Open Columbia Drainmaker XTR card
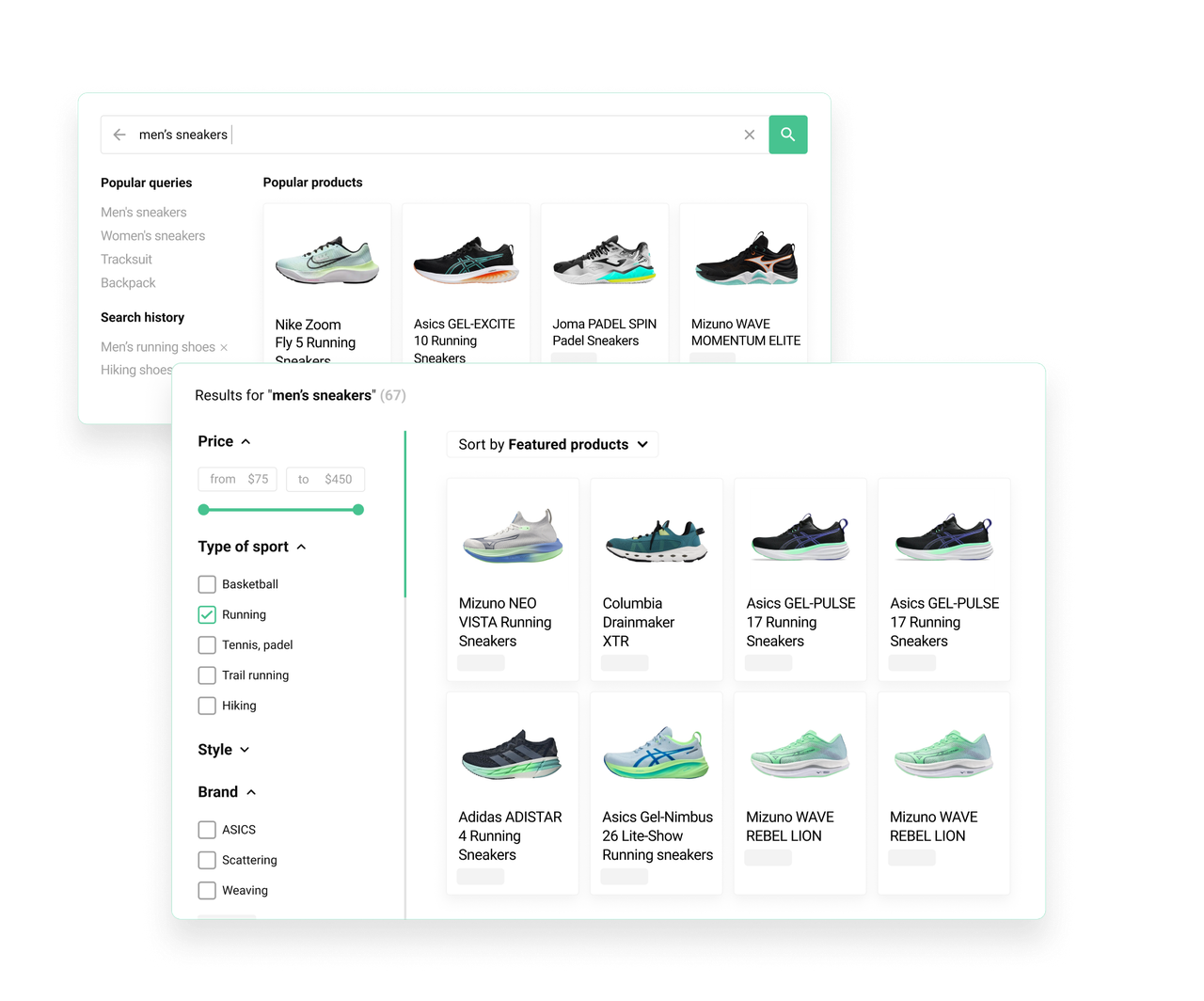Image resolution: width=1204 pixels, height=1001 pixels. [657, 580]
